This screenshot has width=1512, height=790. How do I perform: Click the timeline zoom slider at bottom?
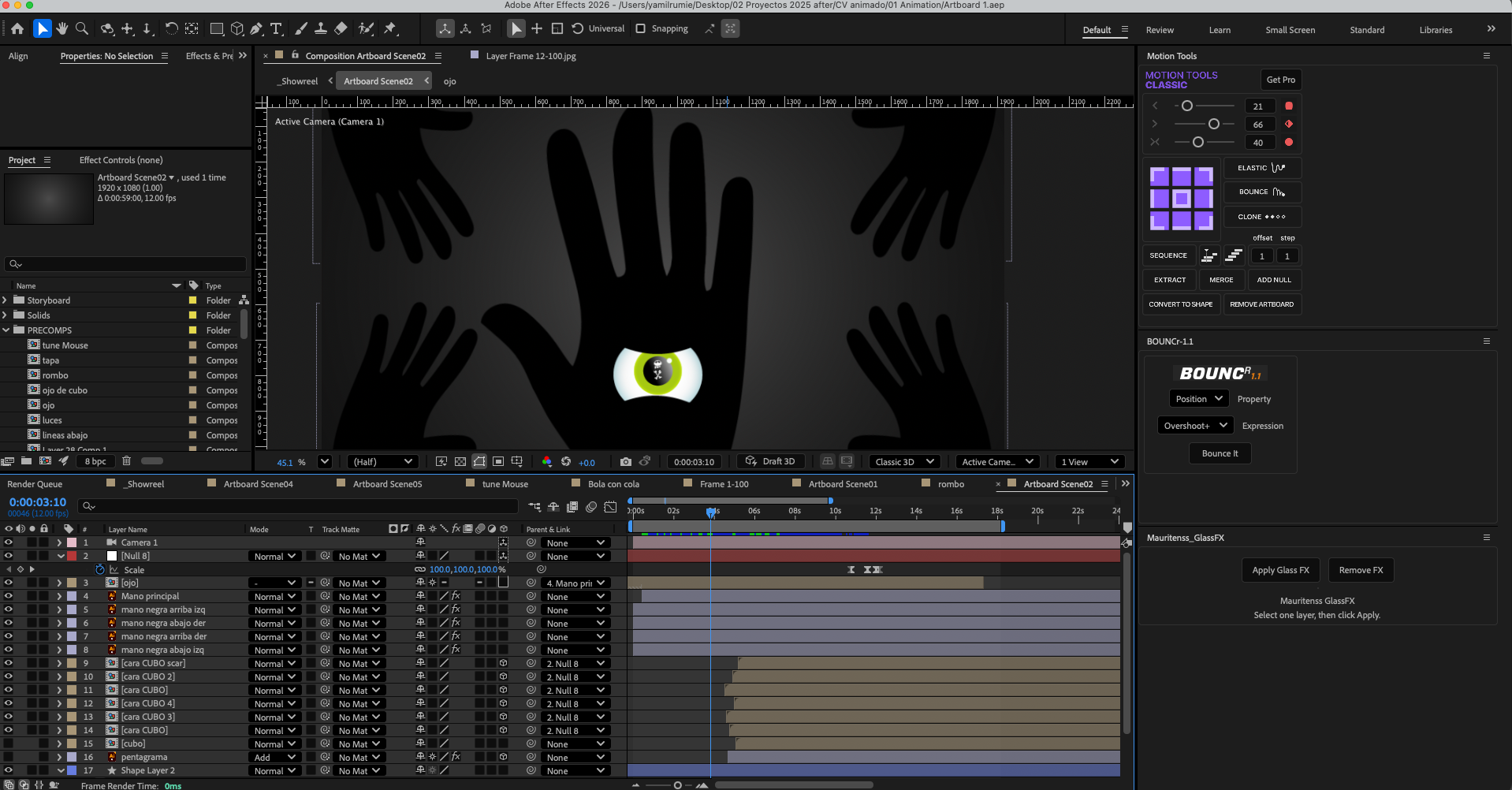pyautogui.click(x=677, y=784)
